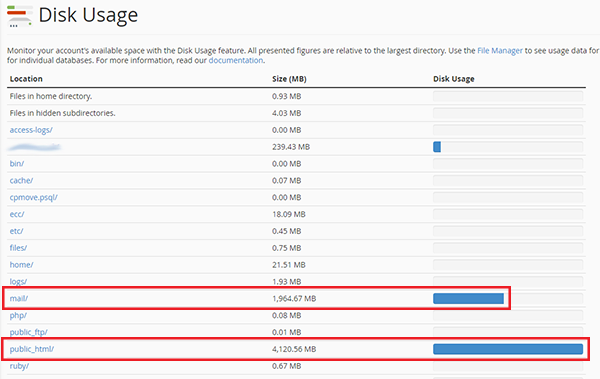Open the ecc/ directory link

pyautogui.click(x=17, y=214)
